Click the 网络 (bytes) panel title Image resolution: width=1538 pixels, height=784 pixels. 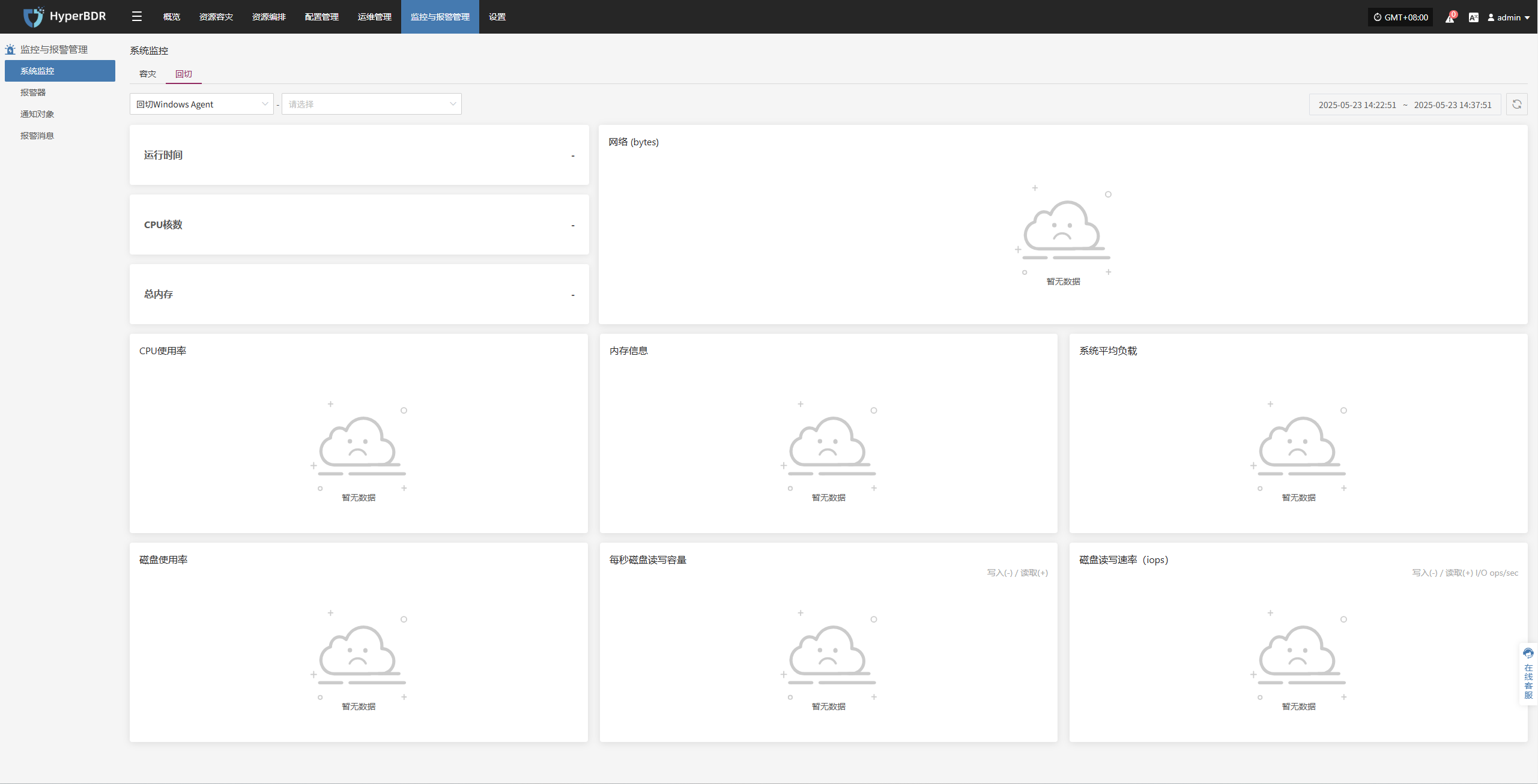pos(634,142)
